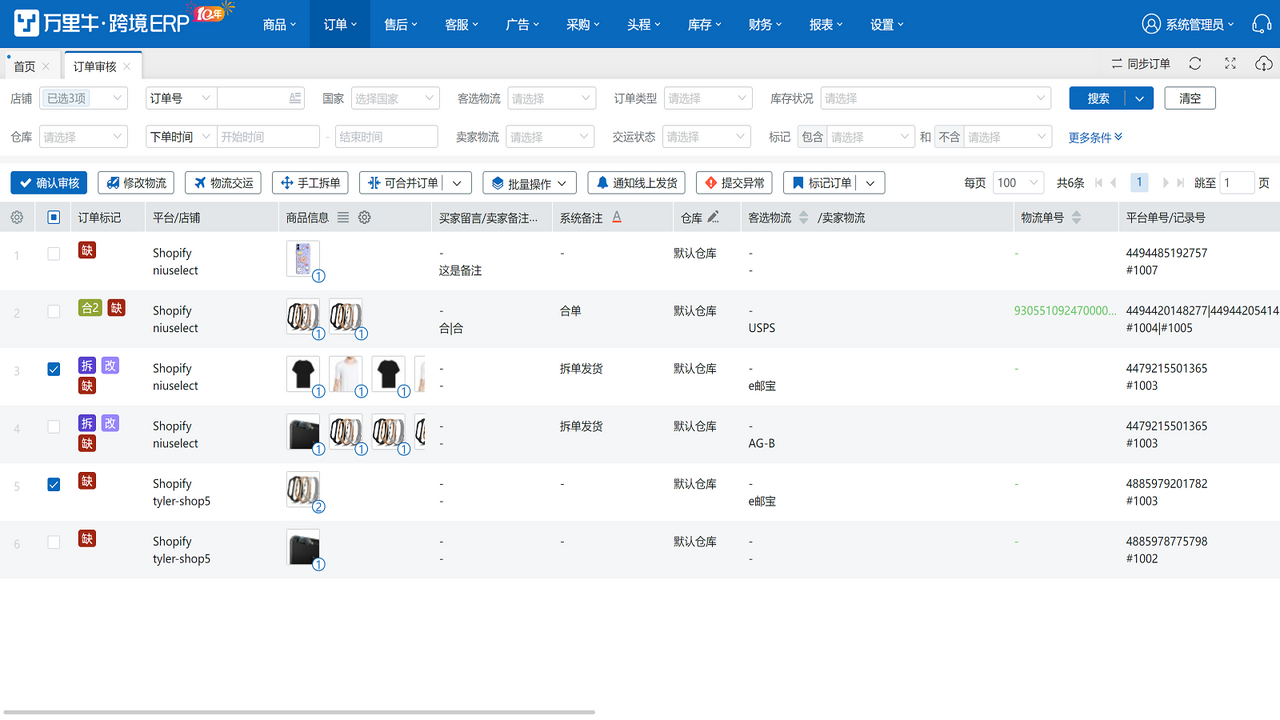Click the pencil edit icon beside 仓库
The width and height of the screenshot is (1280, 720).
pos(713,217)
